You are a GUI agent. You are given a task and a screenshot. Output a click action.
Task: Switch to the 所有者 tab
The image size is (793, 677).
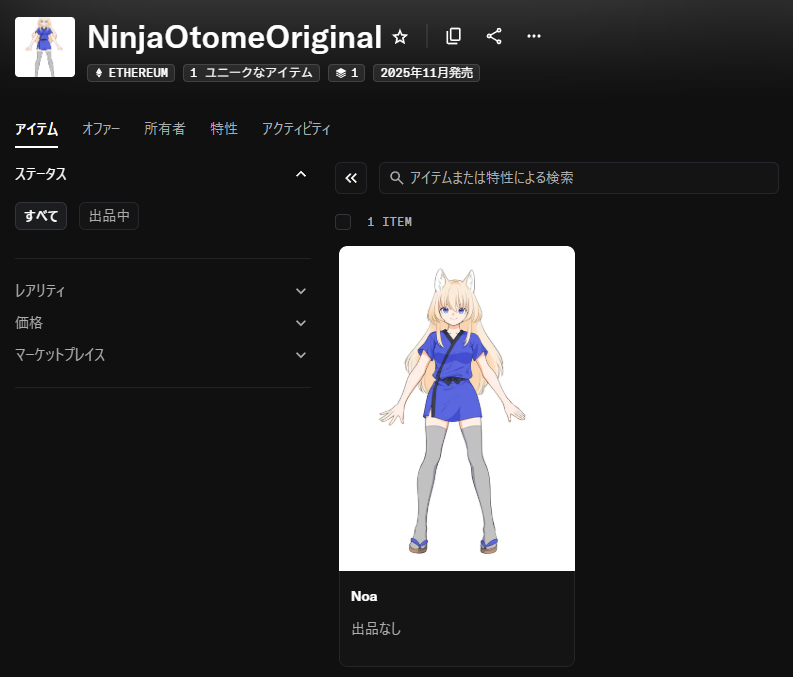point(164,129)
